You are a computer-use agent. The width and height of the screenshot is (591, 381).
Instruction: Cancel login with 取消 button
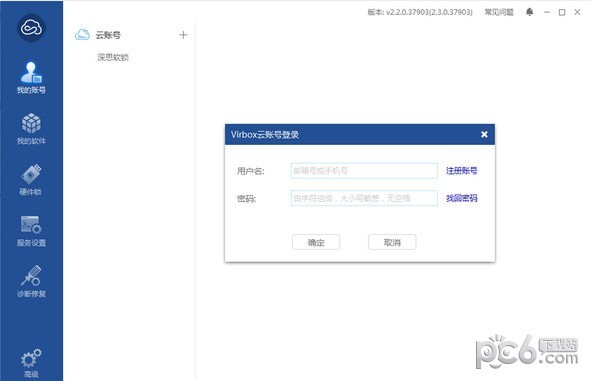[x=392, y=242]
